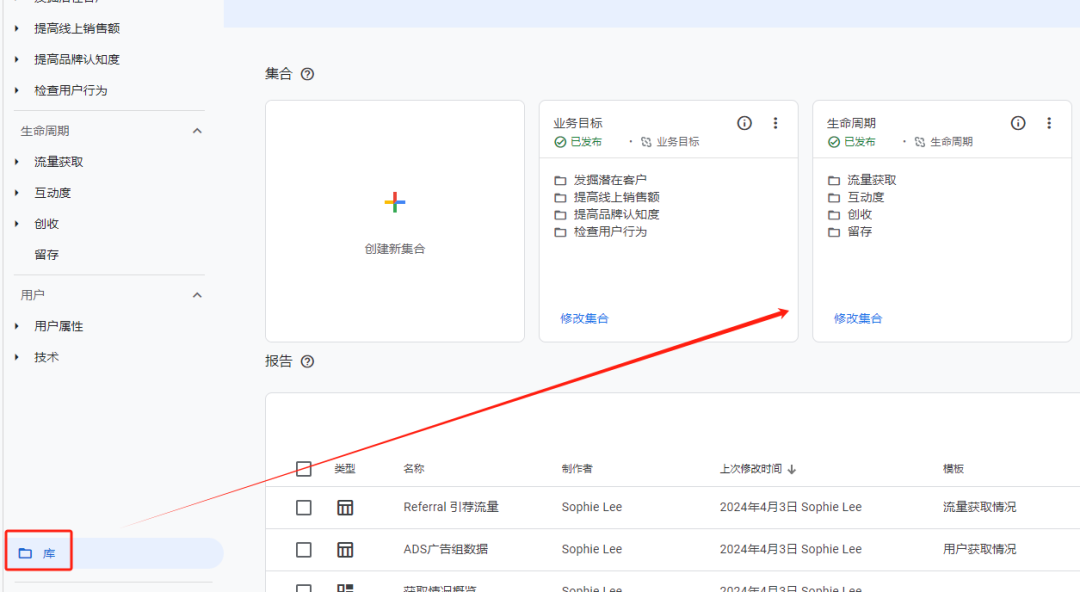Click the plus icon to create collection
The width and height of the screenshot is (1080, 592).
coord(395,202)
